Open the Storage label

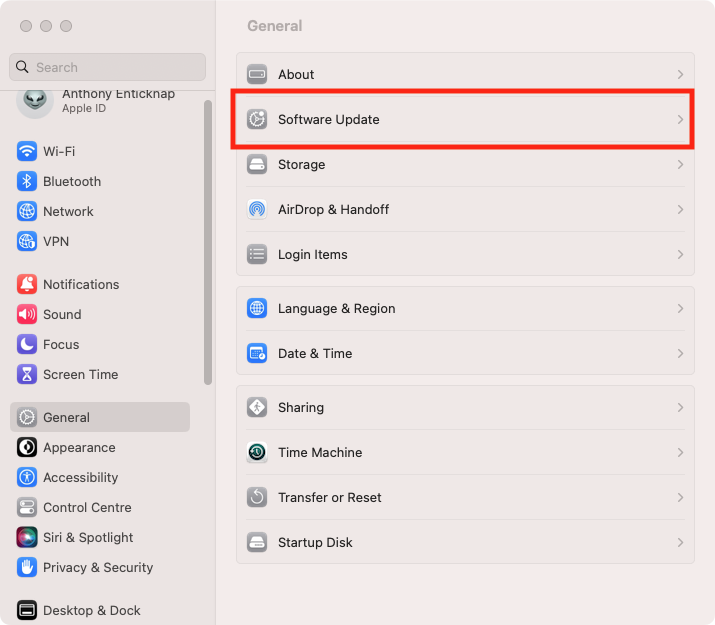click(301, 165)
